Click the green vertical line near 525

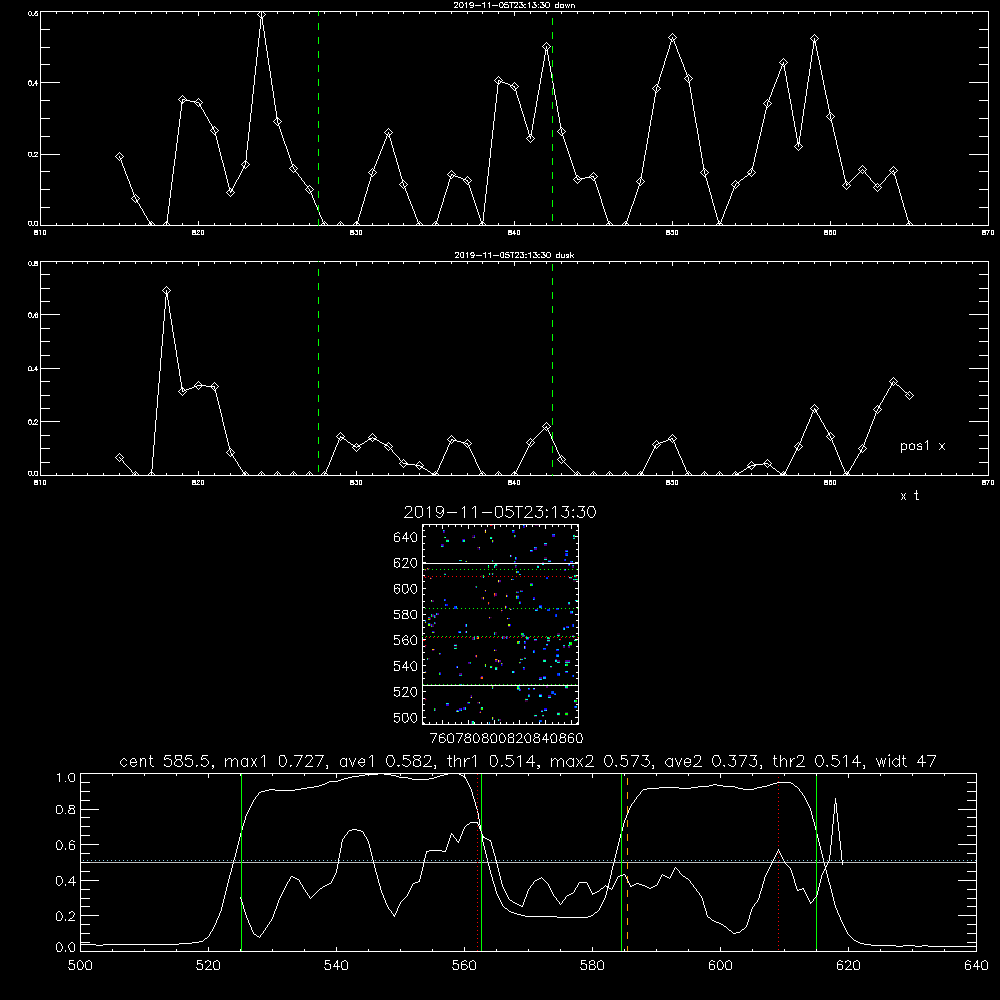tap(241, 862)
